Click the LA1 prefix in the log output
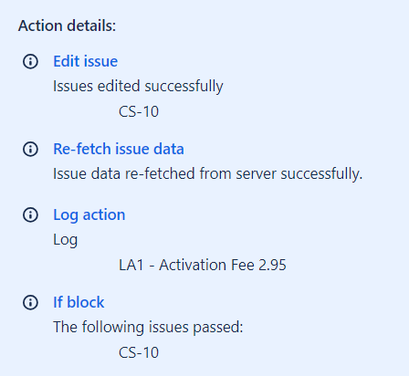The height and width of the screenshot is (376, 409). [131, 265]
